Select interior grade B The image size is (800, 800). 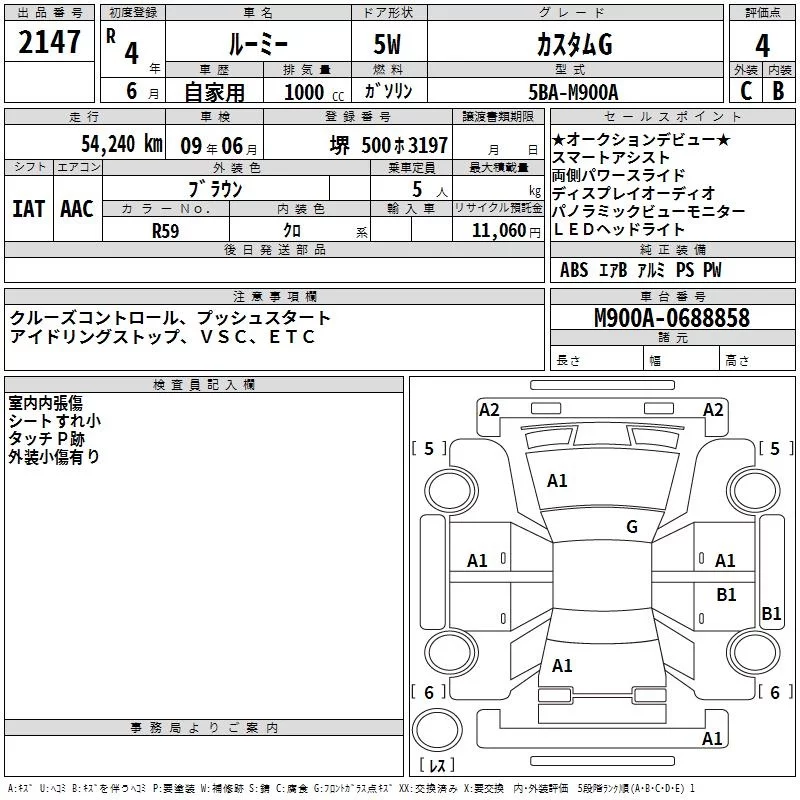point(778,91)
